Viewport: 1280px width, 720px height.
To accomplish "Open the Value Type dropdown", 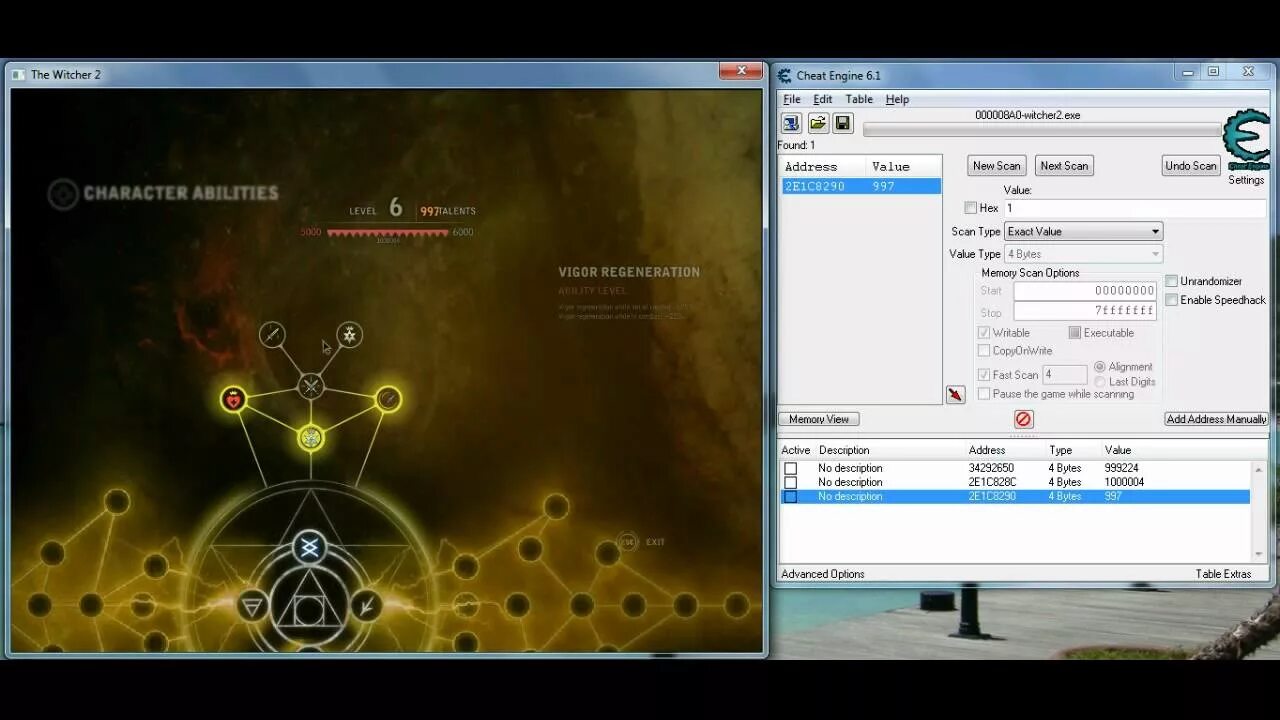I will pos(1083,254).
